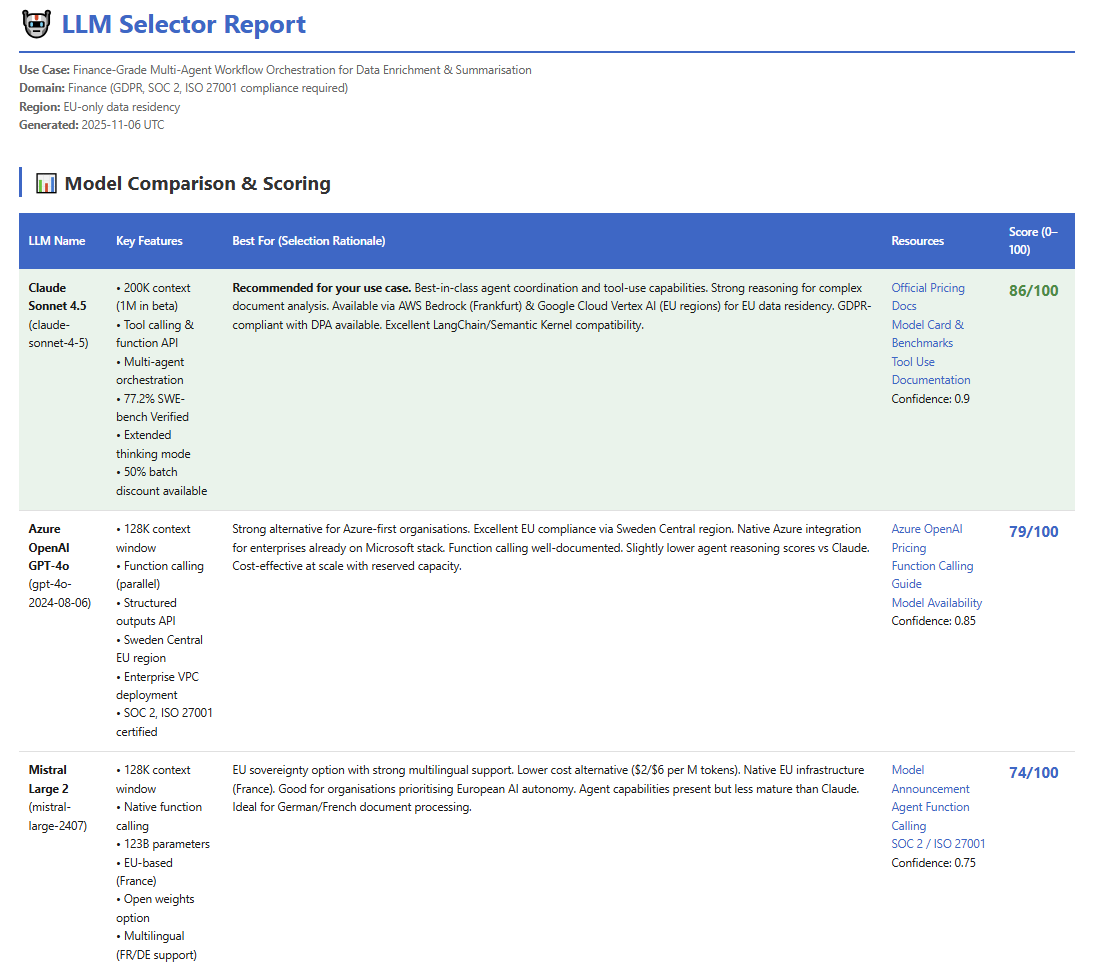The height and width of the screenshot is (970, 1101).
Task: Click Confidence: 0.75 text
Action: click(933, 863)
